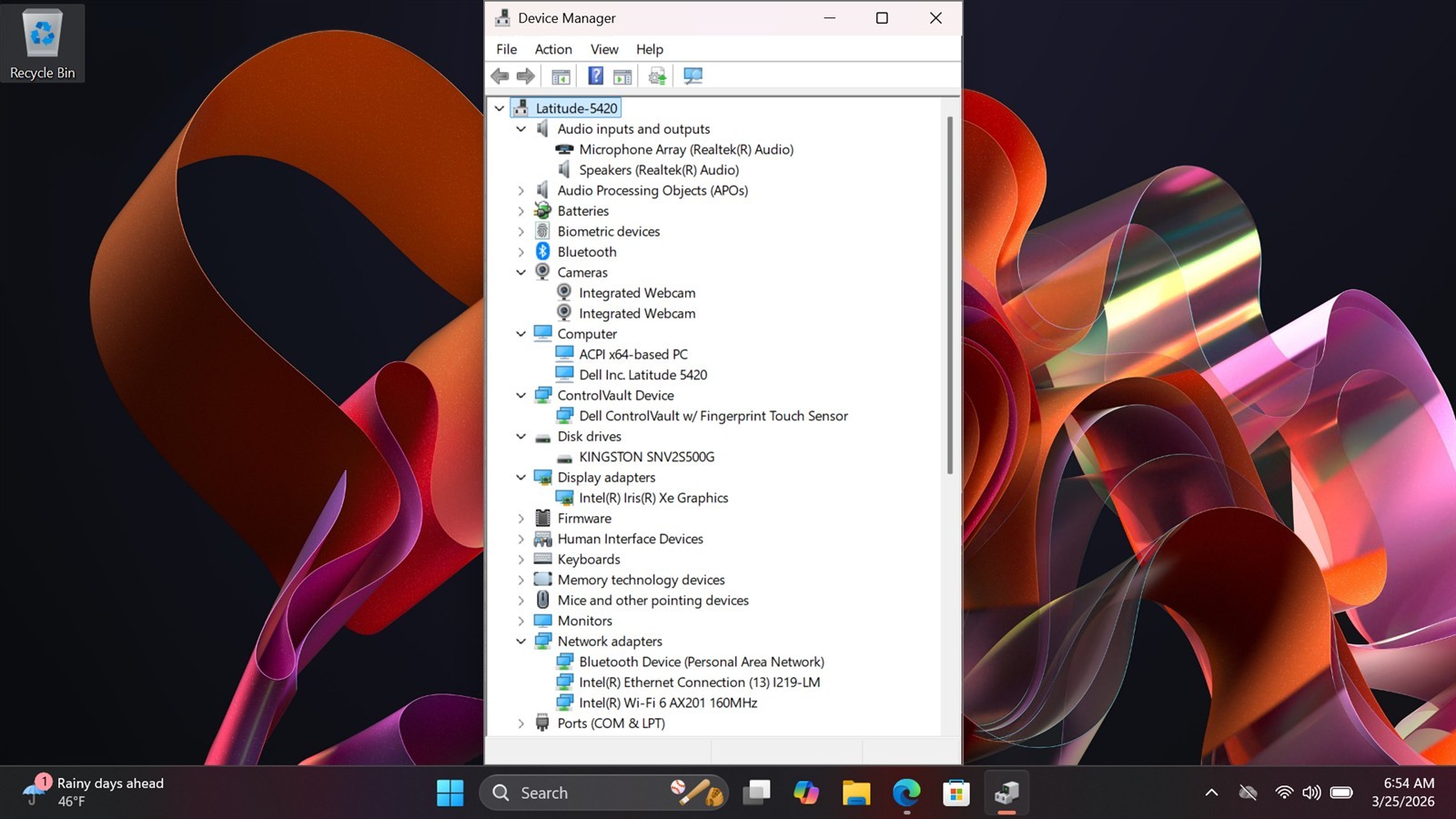Screen dimensions: 1456x819
Task: Click the Firmware chip icon
Action: point(543,518)
